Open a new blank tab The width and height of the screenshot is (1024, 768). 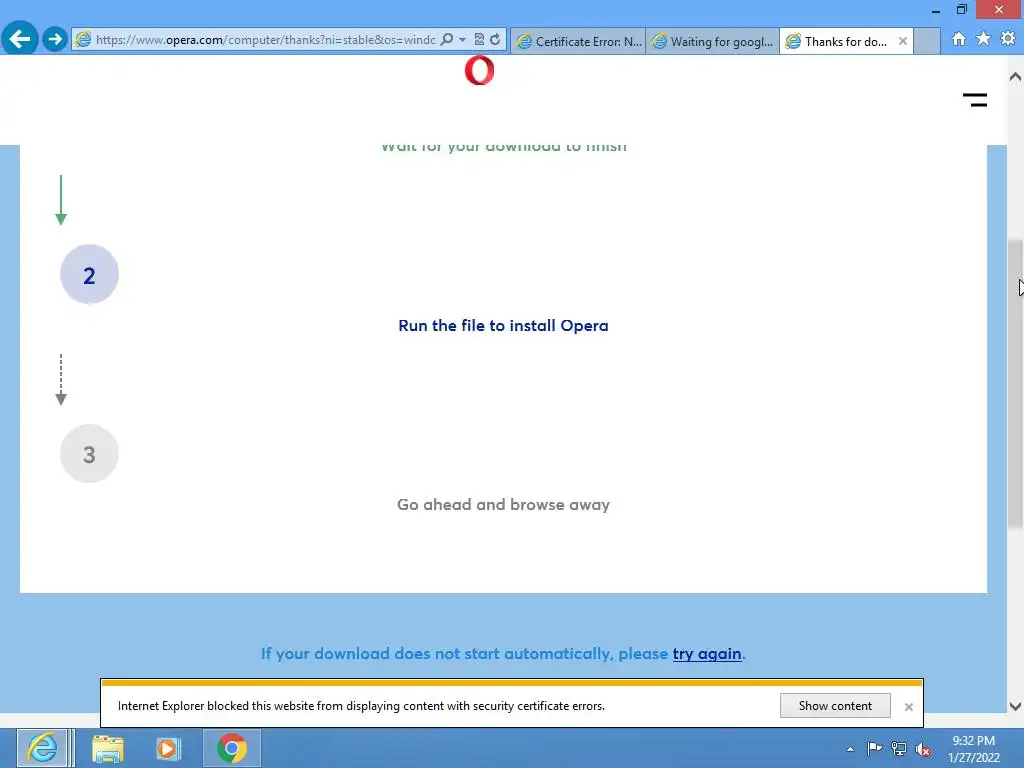pyautogui.click(x=927, y=41)
